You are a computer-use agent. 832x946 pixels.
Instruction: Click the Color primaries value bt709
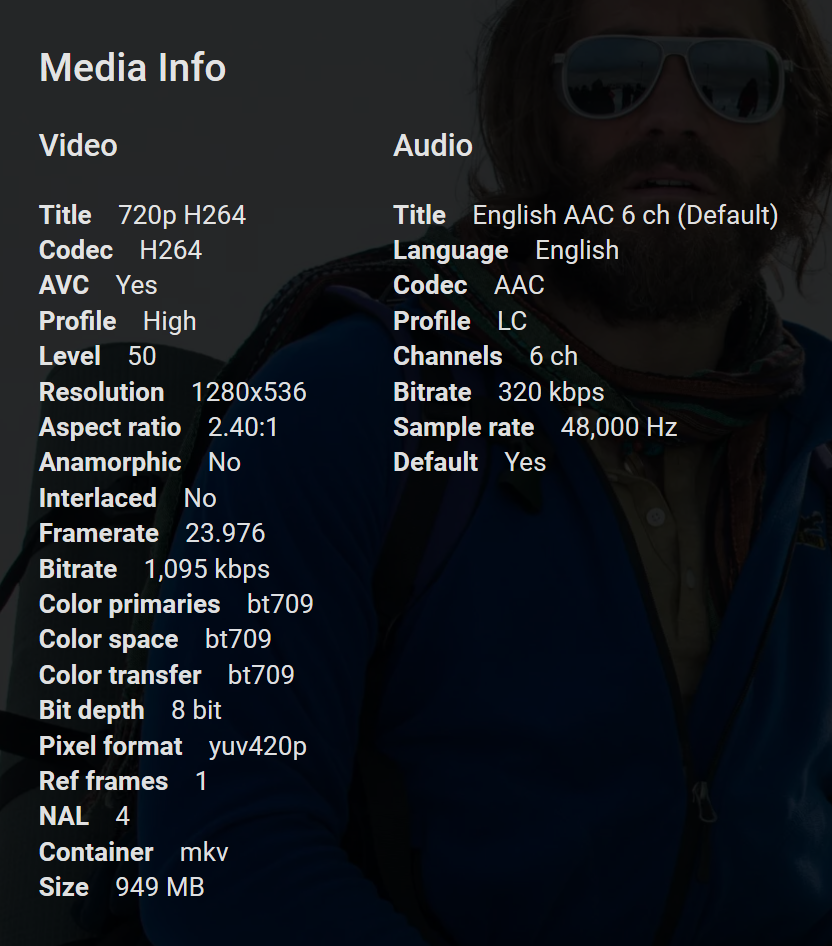point(280,604)
